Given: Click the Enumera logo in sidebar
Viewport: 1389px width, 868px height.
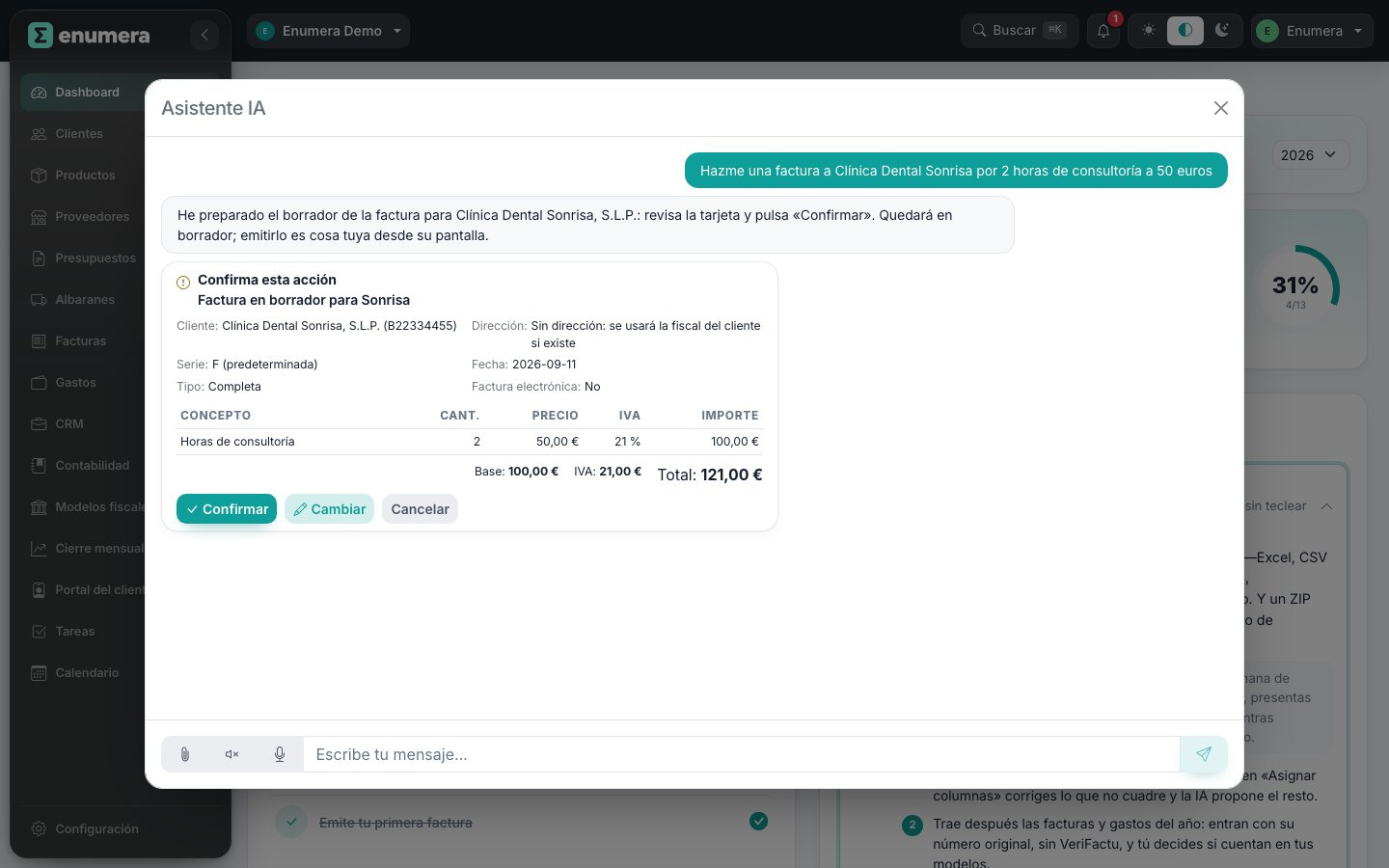Looking at the screenshot, I should tap(90, 36).
